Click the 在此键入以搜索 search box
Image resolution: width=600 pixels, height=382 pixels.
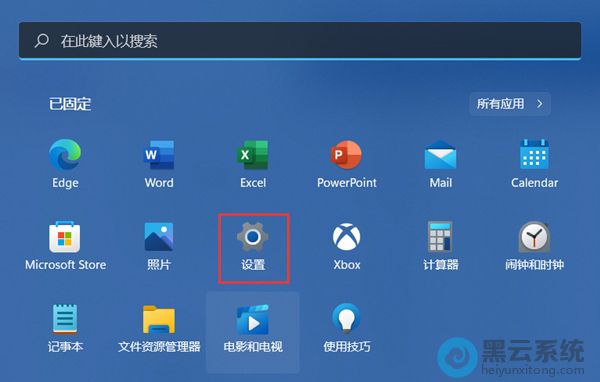300,41
